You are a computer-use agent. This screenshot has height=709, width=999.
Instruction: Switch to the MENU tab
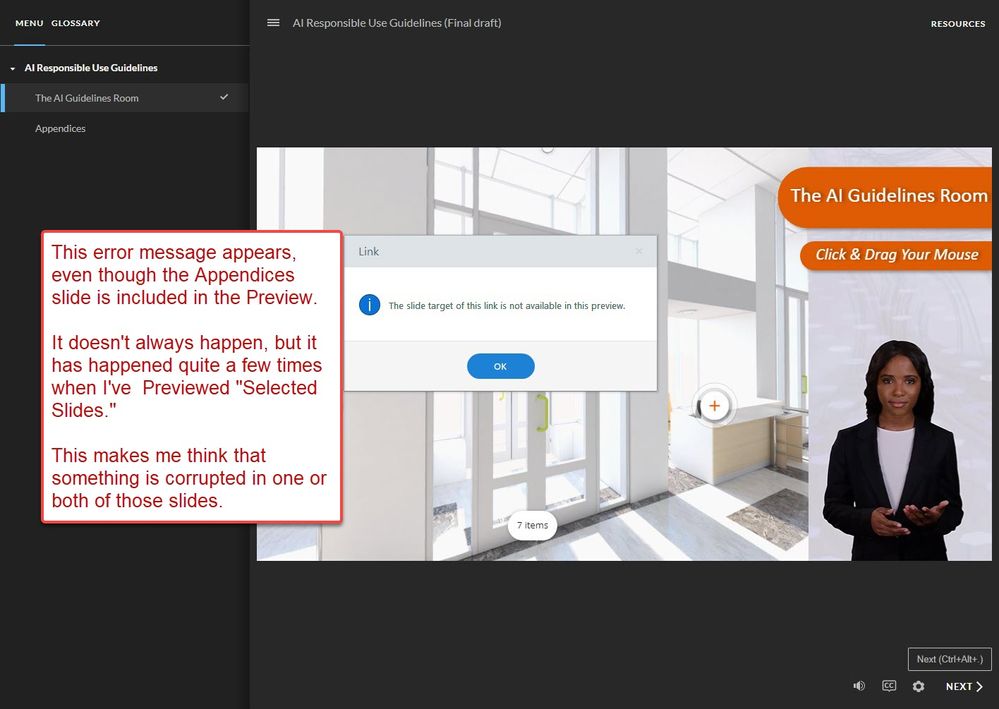click(x=29, y=23)
